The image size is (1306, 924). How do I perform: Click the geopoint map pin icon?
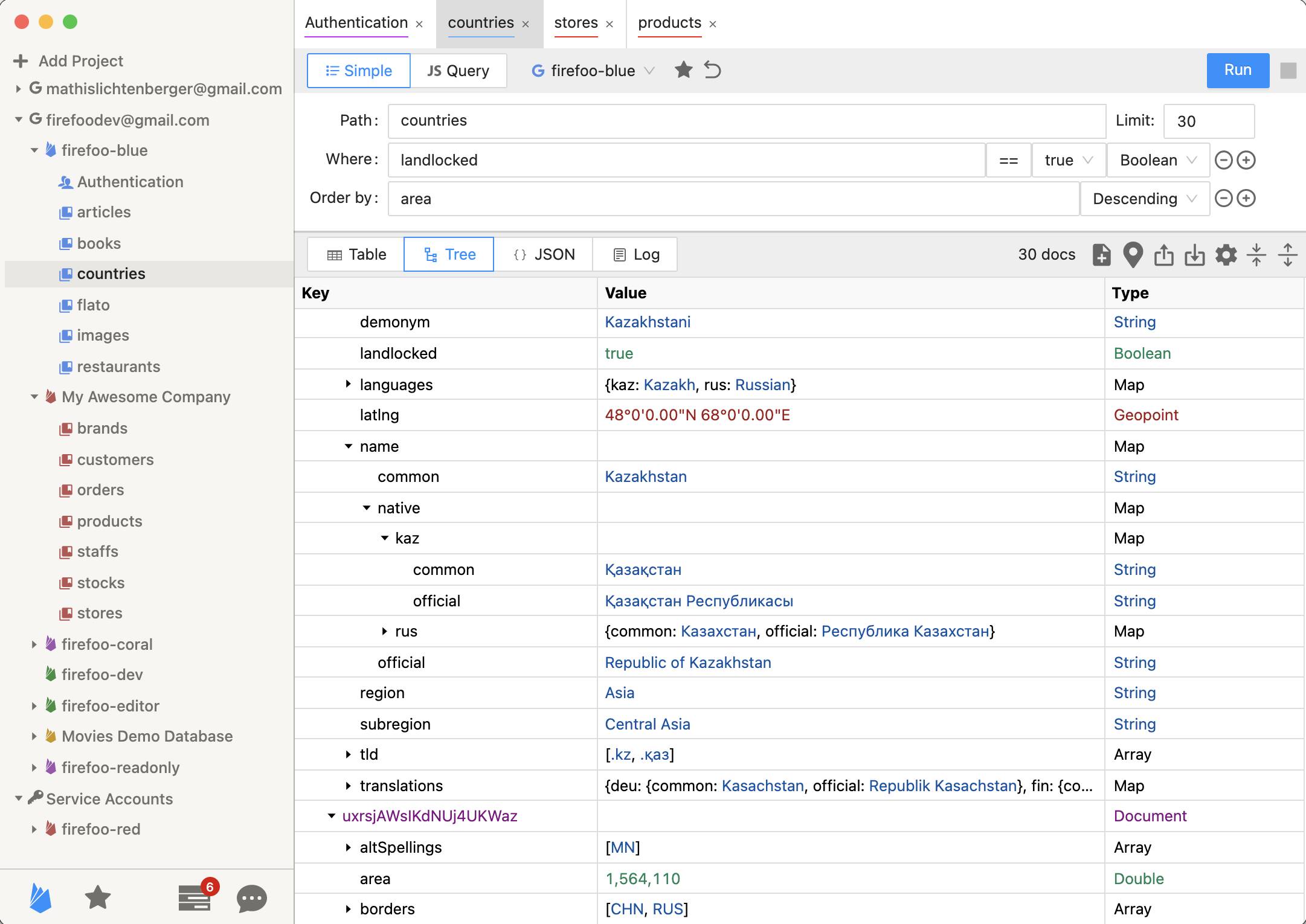coord(1133,254)
